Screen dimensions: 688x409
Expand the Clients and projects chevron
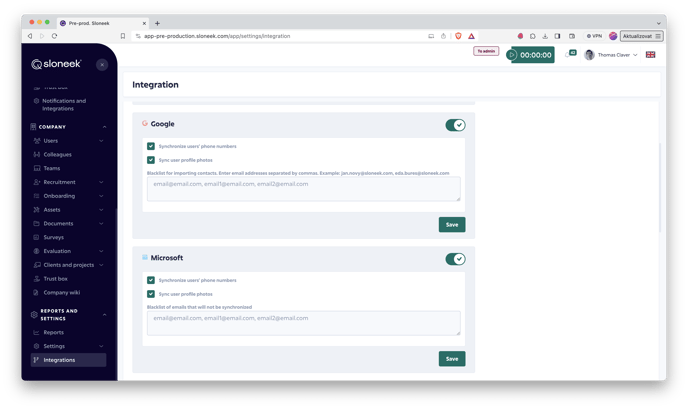point(101,265)
